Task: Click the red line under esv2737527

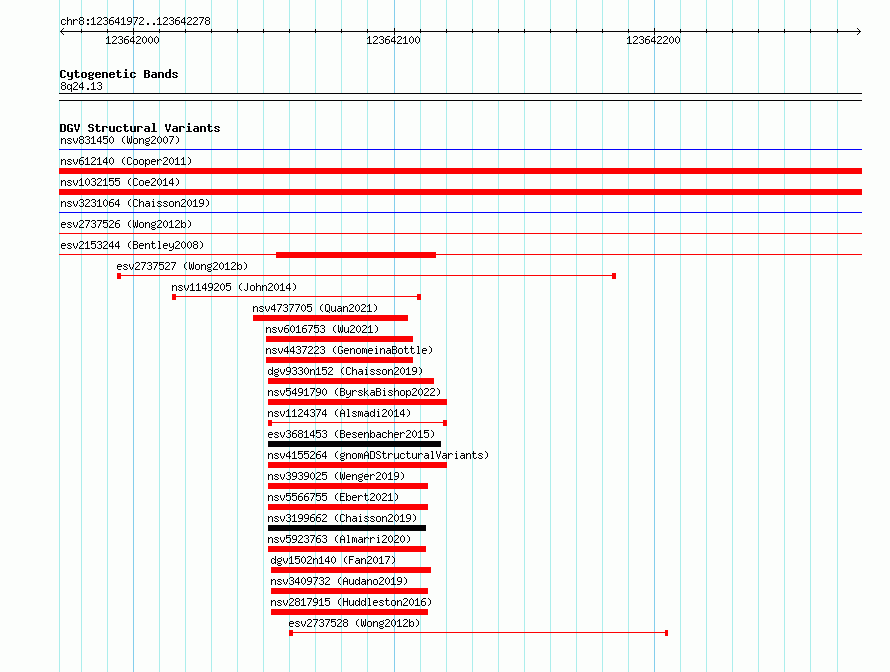Action: [x=366, y=276]
